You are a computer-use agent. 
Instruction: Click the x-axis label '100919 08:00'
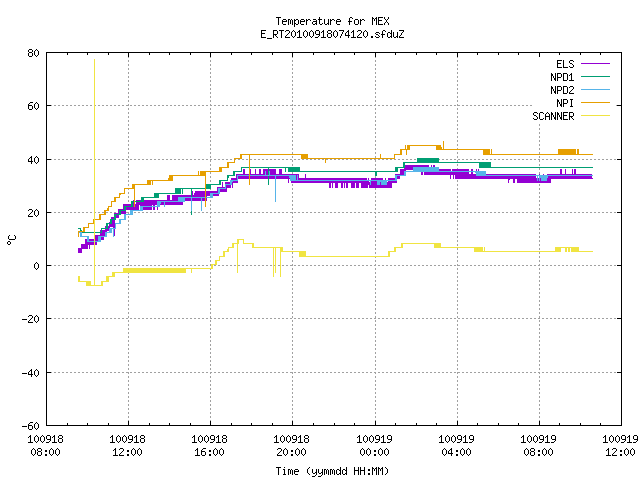pos(538,446)
